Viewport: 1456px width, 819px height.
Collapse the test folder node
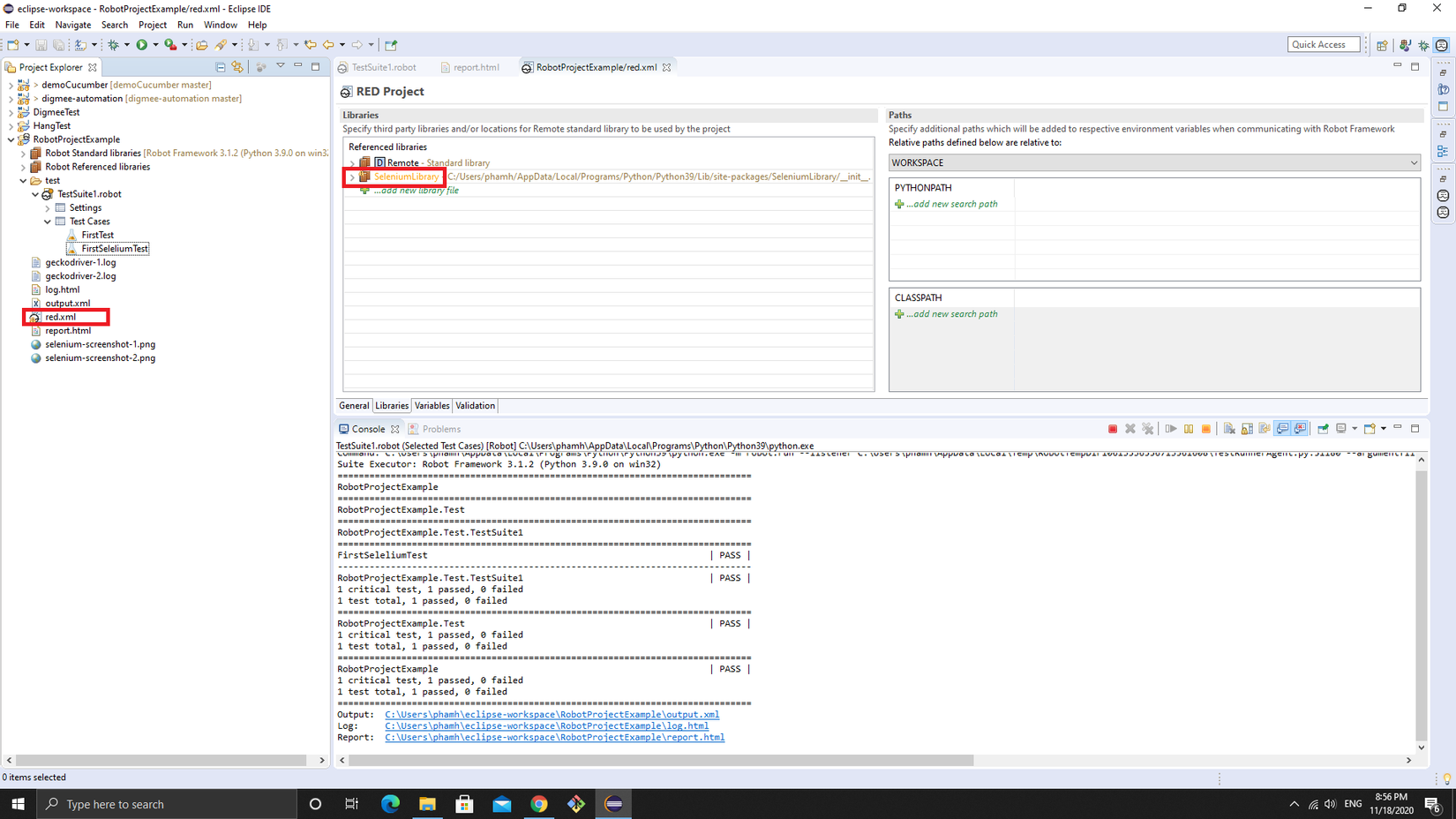23,181
